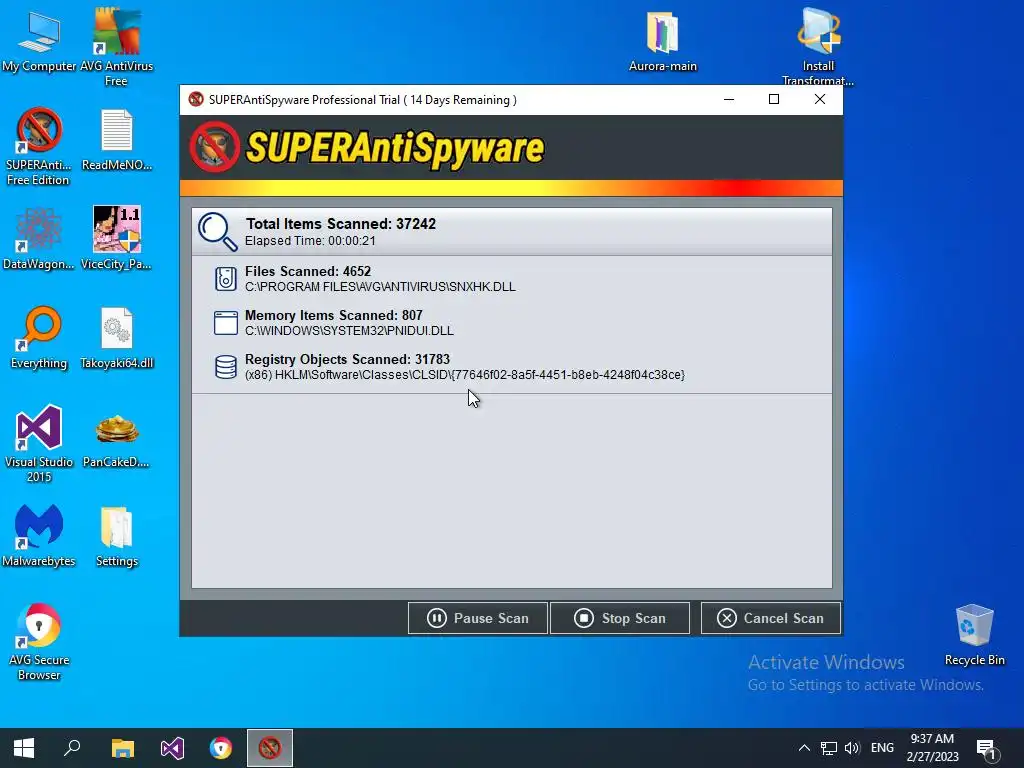This screenshot has height=768, width=1024.
Task: Open the Everything search shortcut
Action: tap(39, 338)
